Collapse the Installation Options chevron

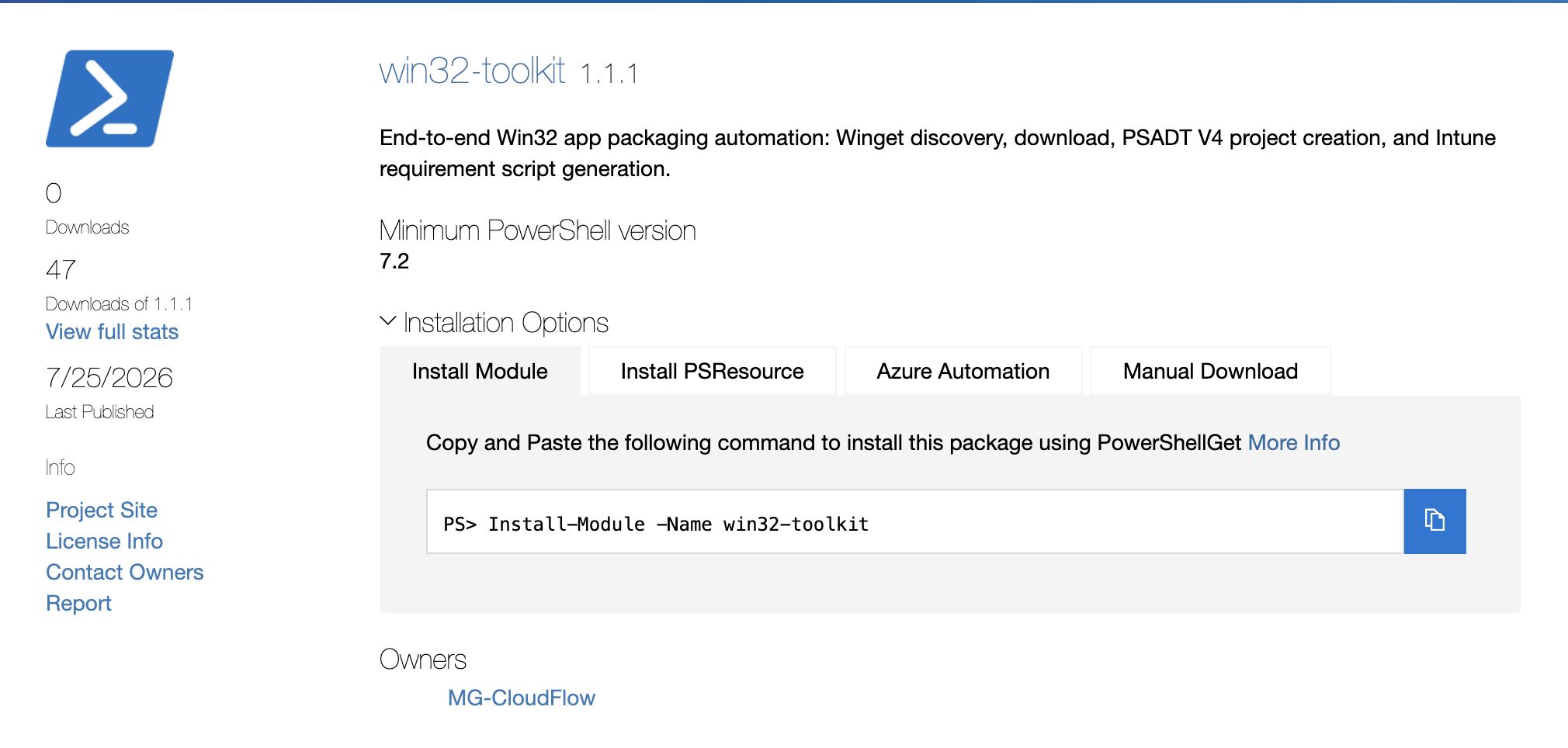388,321
